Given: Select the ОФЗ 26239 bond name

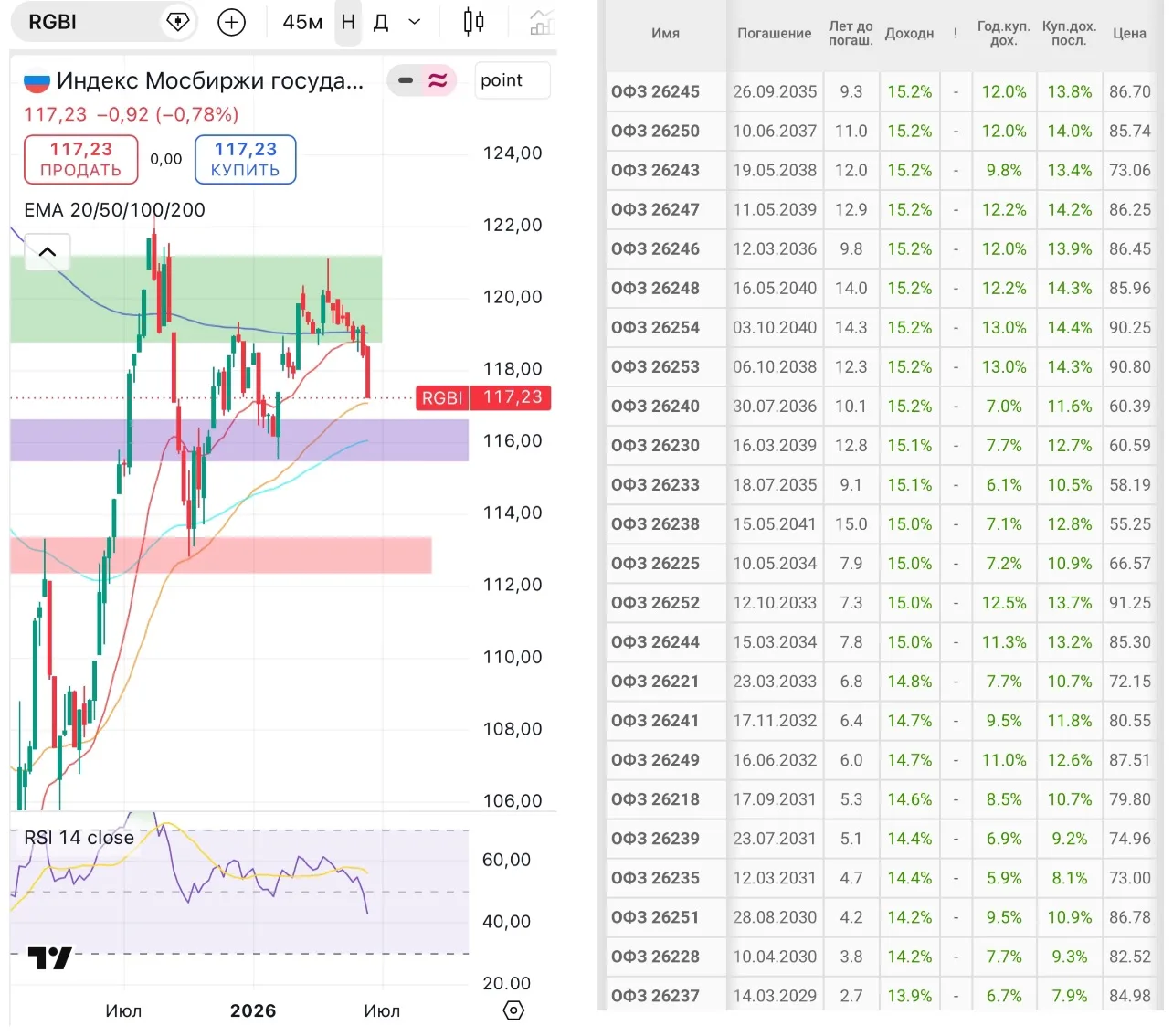Looking at the screenshot, I should (x=655, y=839).
